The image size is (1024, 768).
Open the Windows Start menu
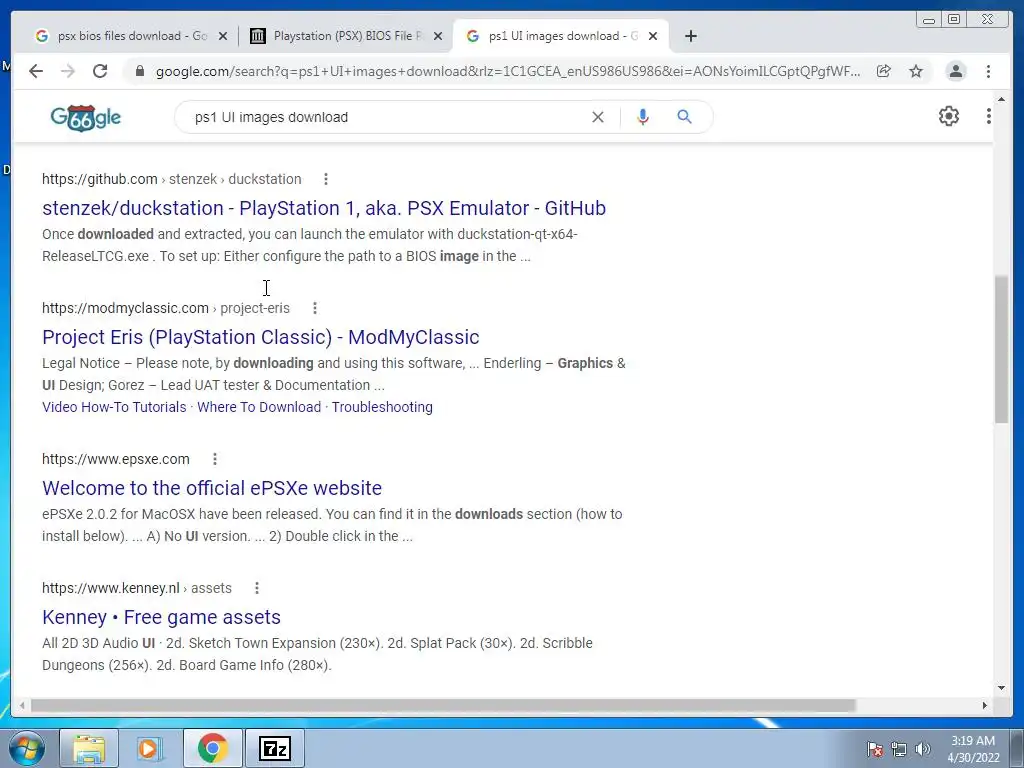pos(27,748)
